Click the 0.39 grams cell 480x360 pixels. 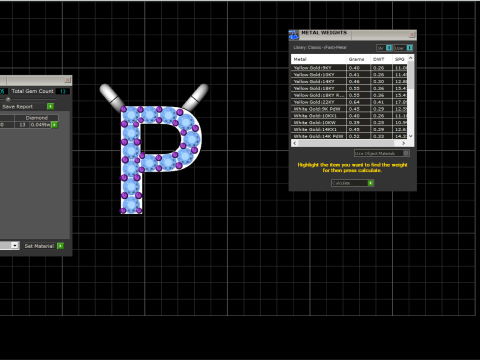(358, 122)
